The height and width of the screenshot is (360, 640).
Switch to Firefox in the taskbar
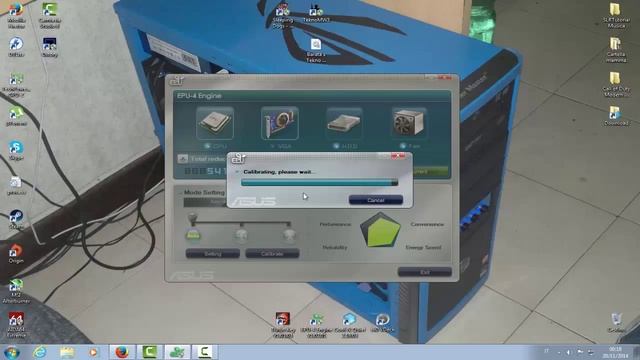[122, 352]
